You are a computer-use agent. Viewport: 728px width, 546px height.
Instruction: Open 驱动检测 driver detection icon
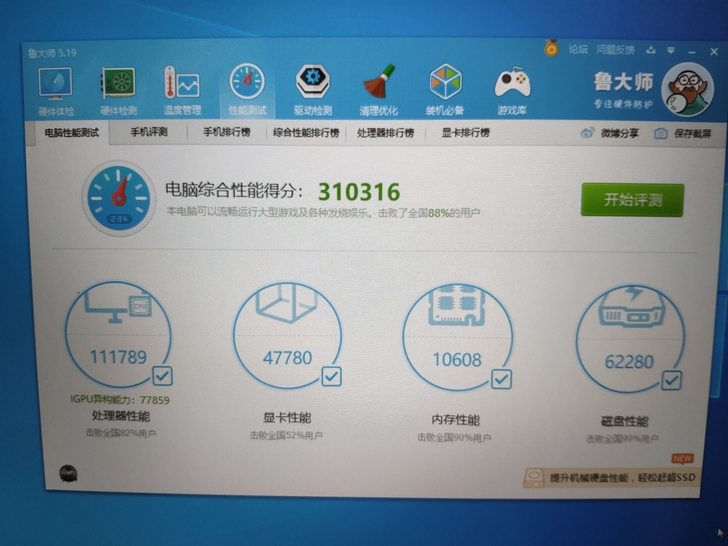coord(313,90)
